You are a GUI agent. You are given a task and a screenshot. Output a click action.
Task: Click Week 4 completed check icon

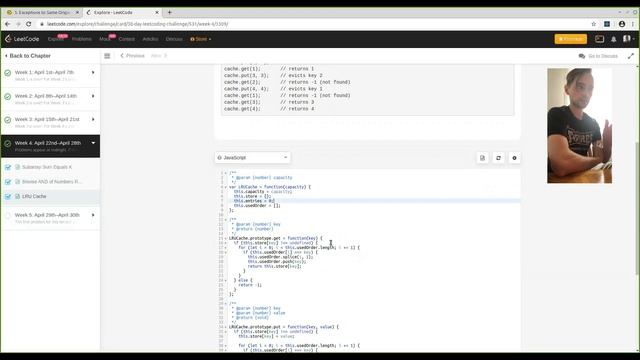pyautogui.click(x=7, y=144)
